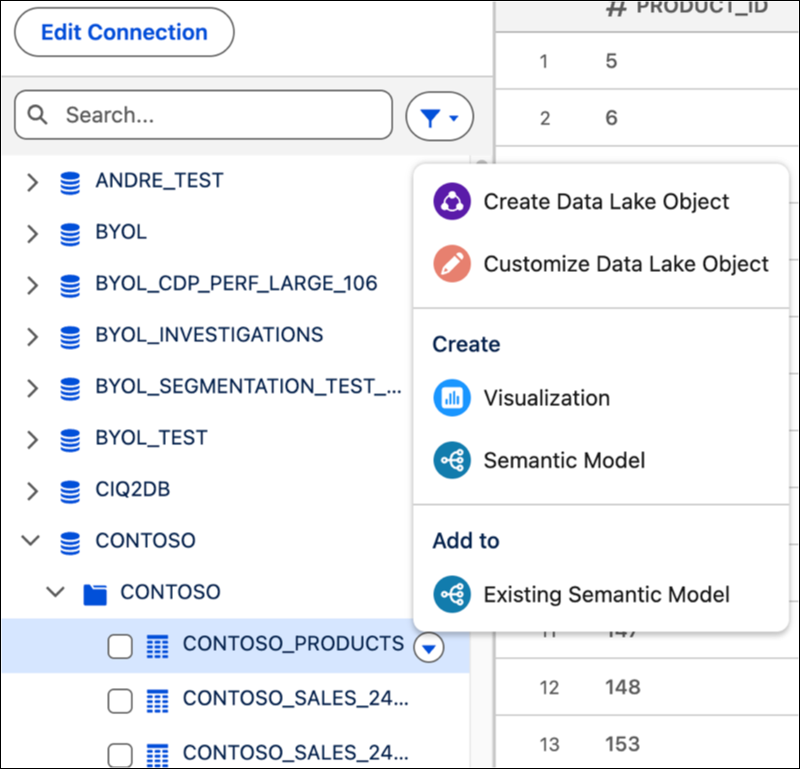The width and height of the screenshot is (800, 769).
Task: Select the BYOL_CDP_PERF_LARGE_106 label
Action: pyautogui.click(x=236, y=284)
